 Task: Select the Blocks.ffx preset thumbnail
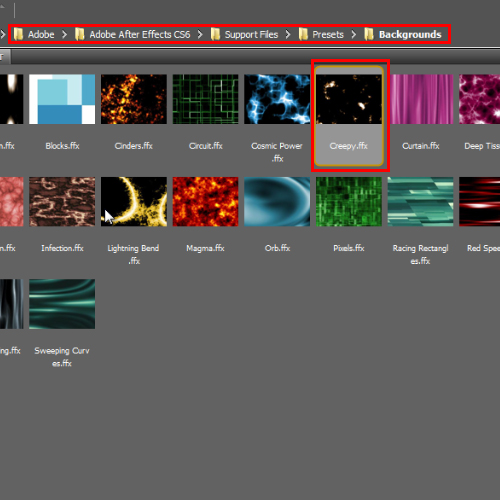click(x=62, y=99)
